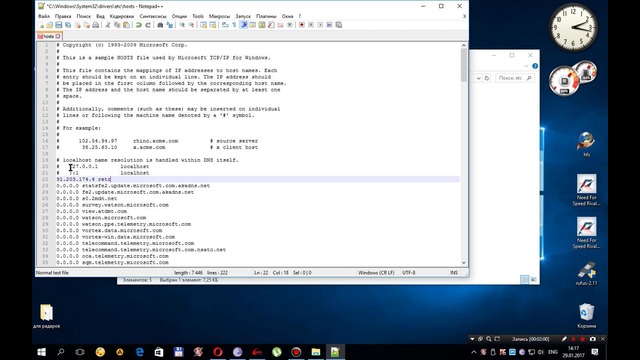Open the Опции menu

(x=179, y=16)
